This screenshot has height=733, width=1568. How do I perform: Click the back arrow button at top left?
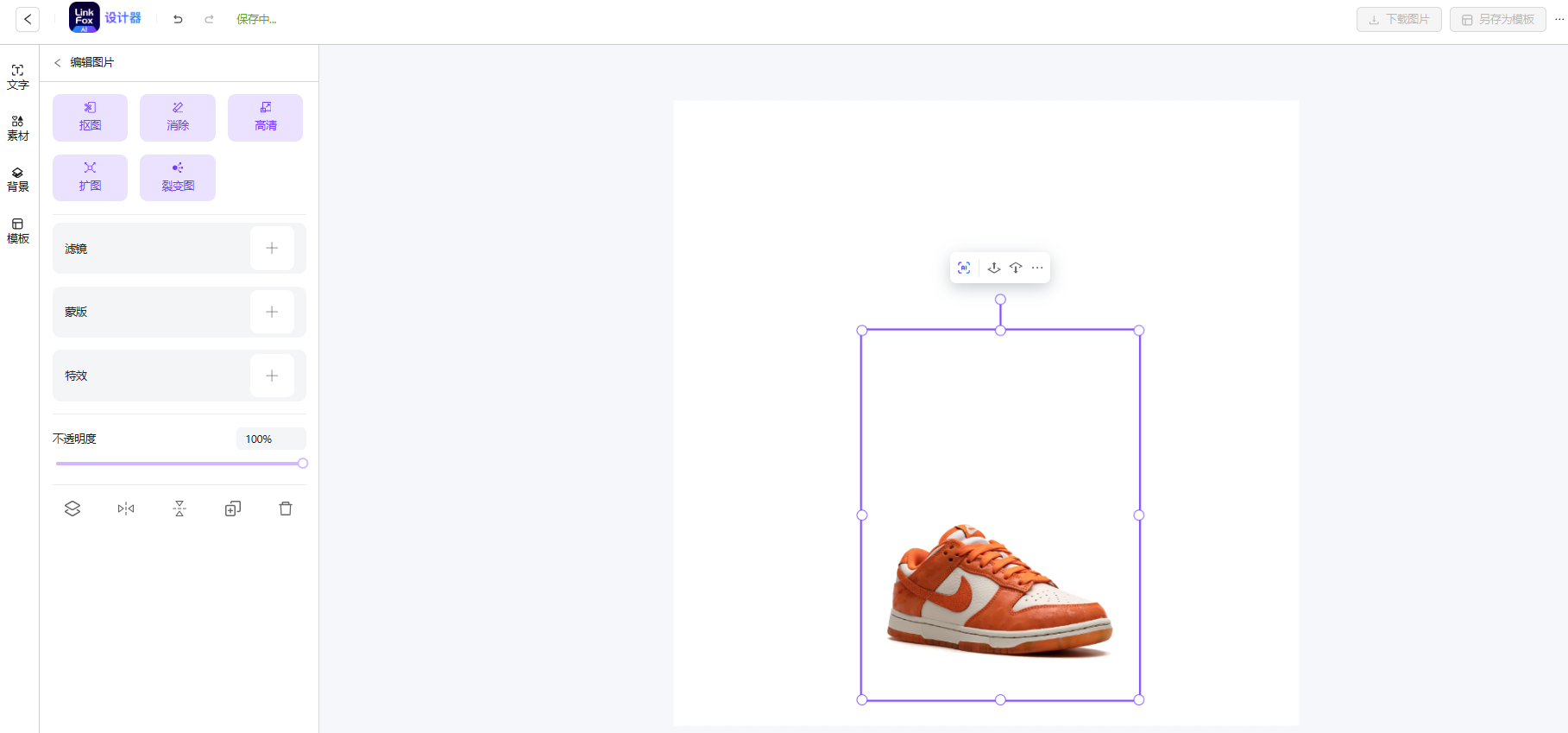coord(28,19)
